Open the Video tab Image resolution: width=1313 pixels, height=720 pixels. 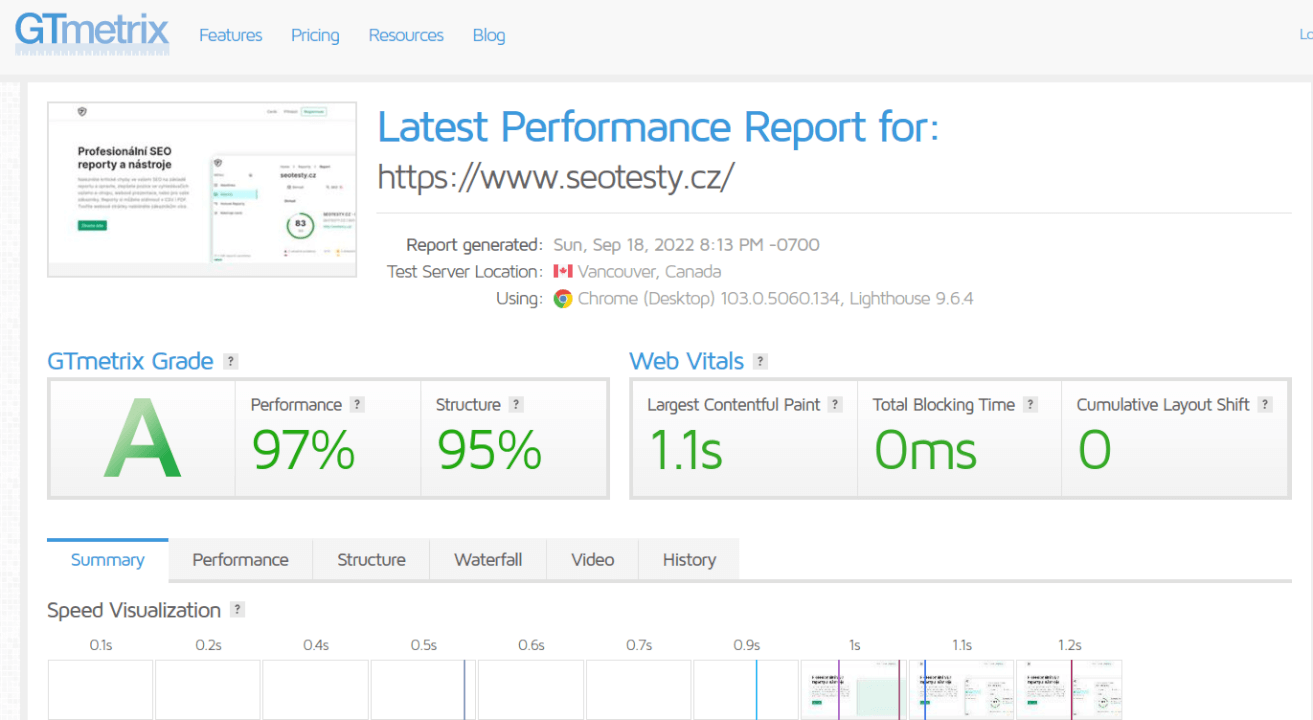592,560
